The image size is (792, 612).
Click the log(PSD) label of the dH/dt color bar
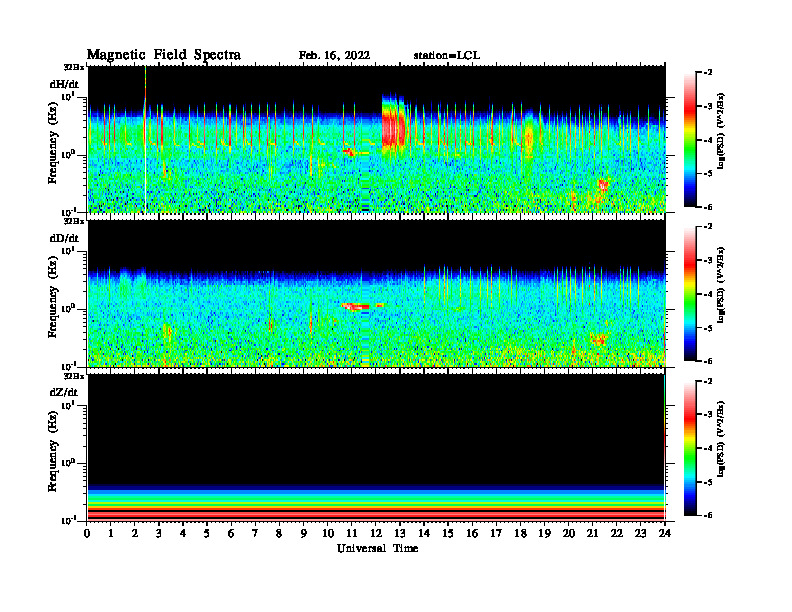coord(721,131)
